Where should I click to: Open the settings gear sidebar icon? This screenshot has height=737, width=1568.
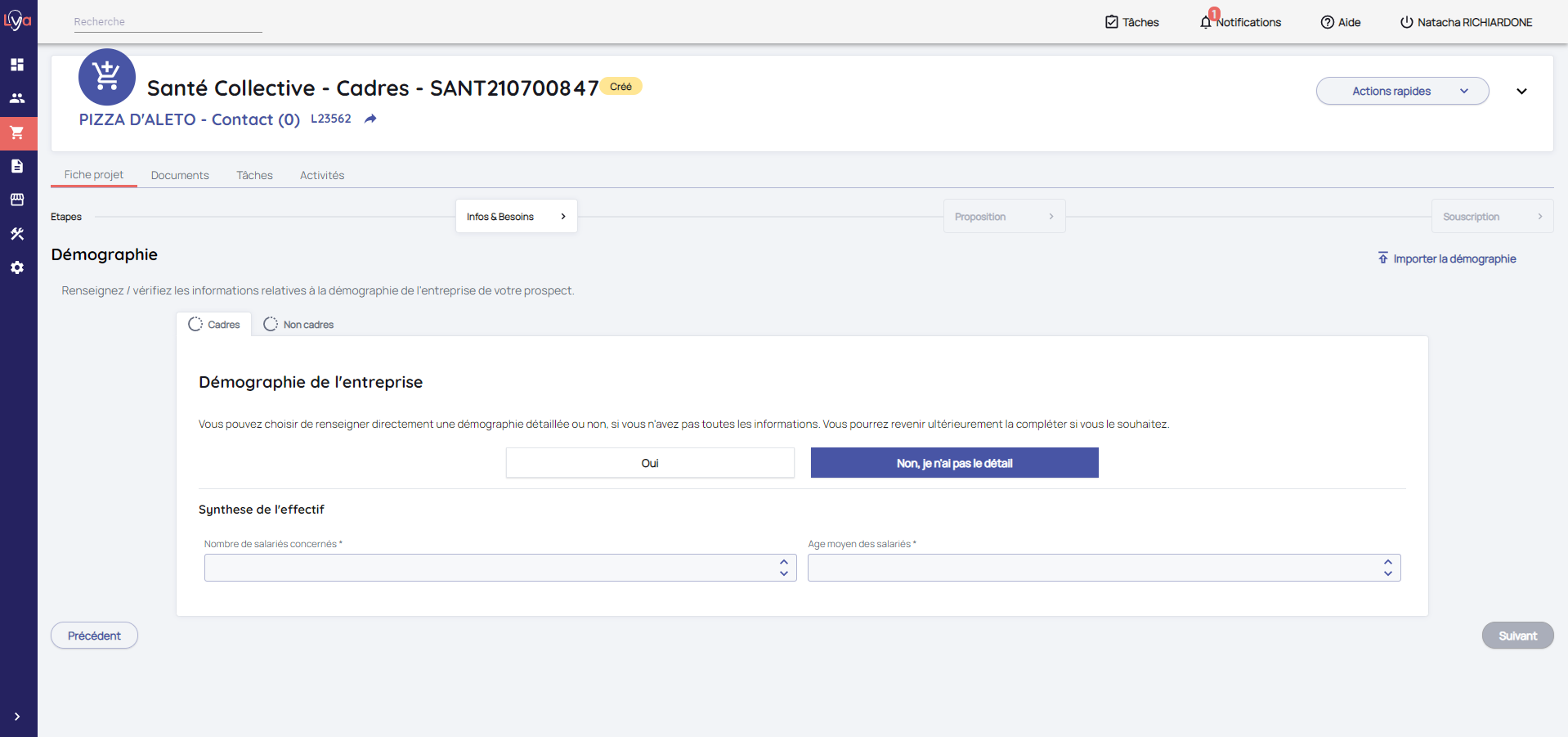pyautogui.click(x=17, y=267)
